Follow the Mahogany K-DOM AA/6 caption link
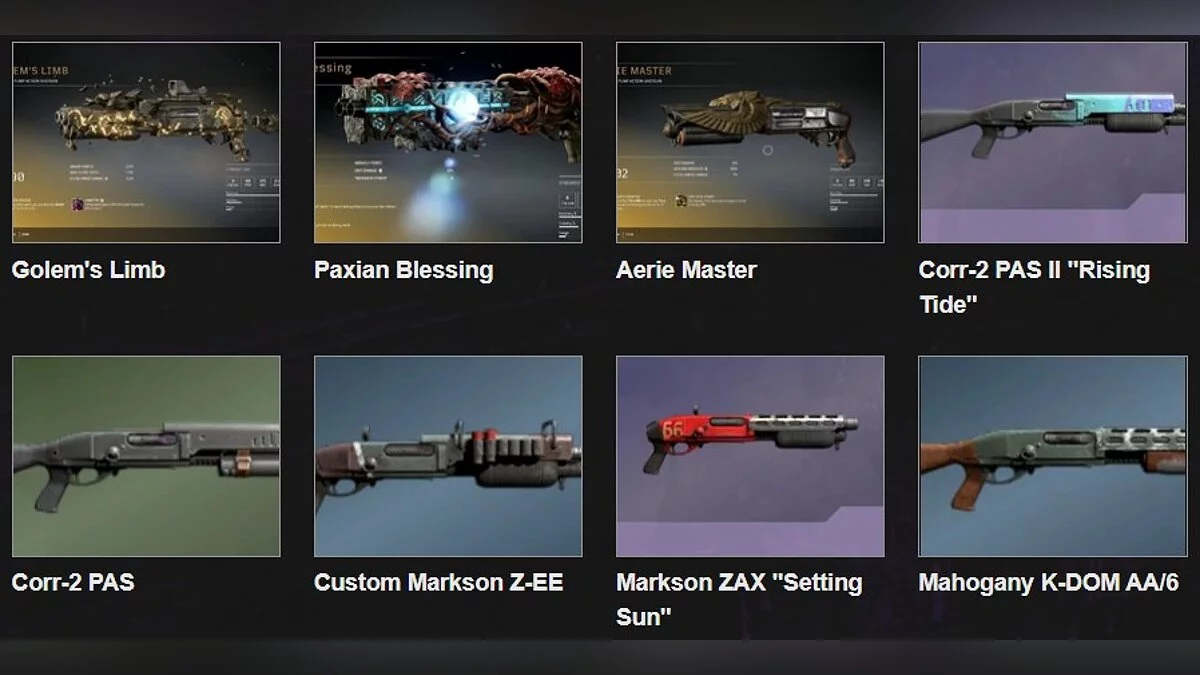The width and height of the screenshot is (1200, 675). 1048,583
